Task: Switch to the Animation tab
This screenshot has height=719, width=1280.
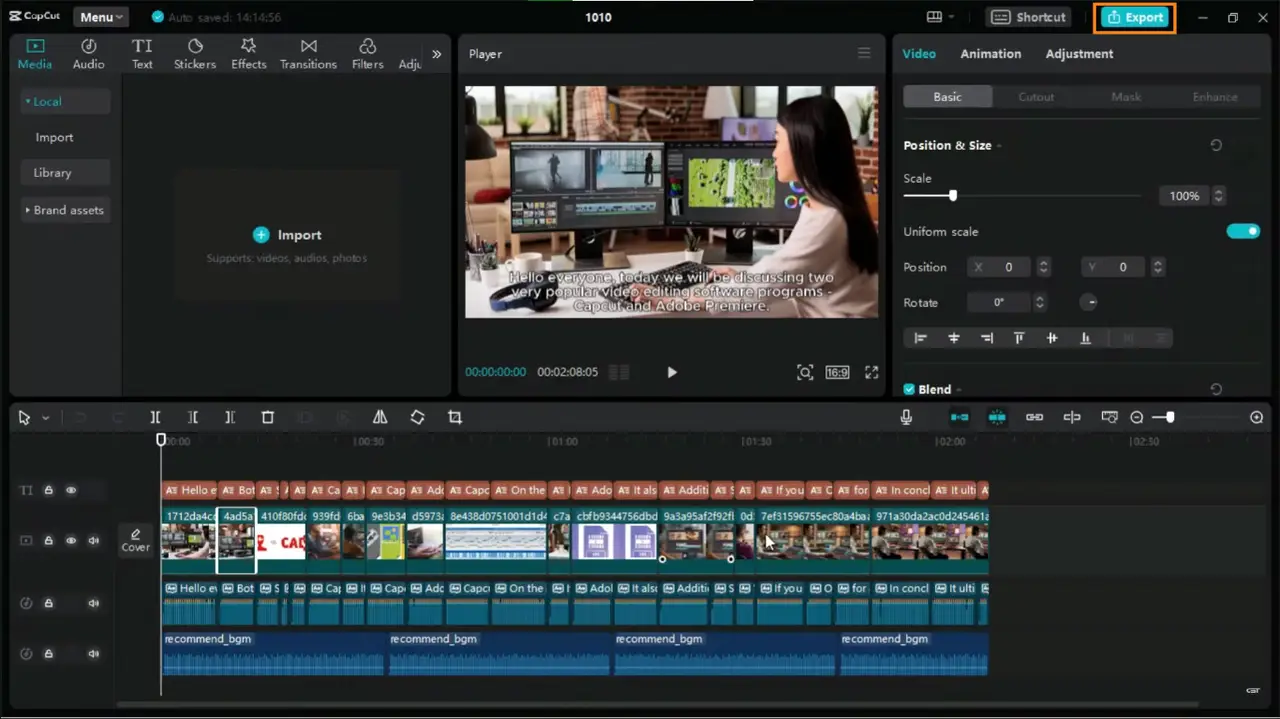Action: pyautogui.click(x=990, y=54)
